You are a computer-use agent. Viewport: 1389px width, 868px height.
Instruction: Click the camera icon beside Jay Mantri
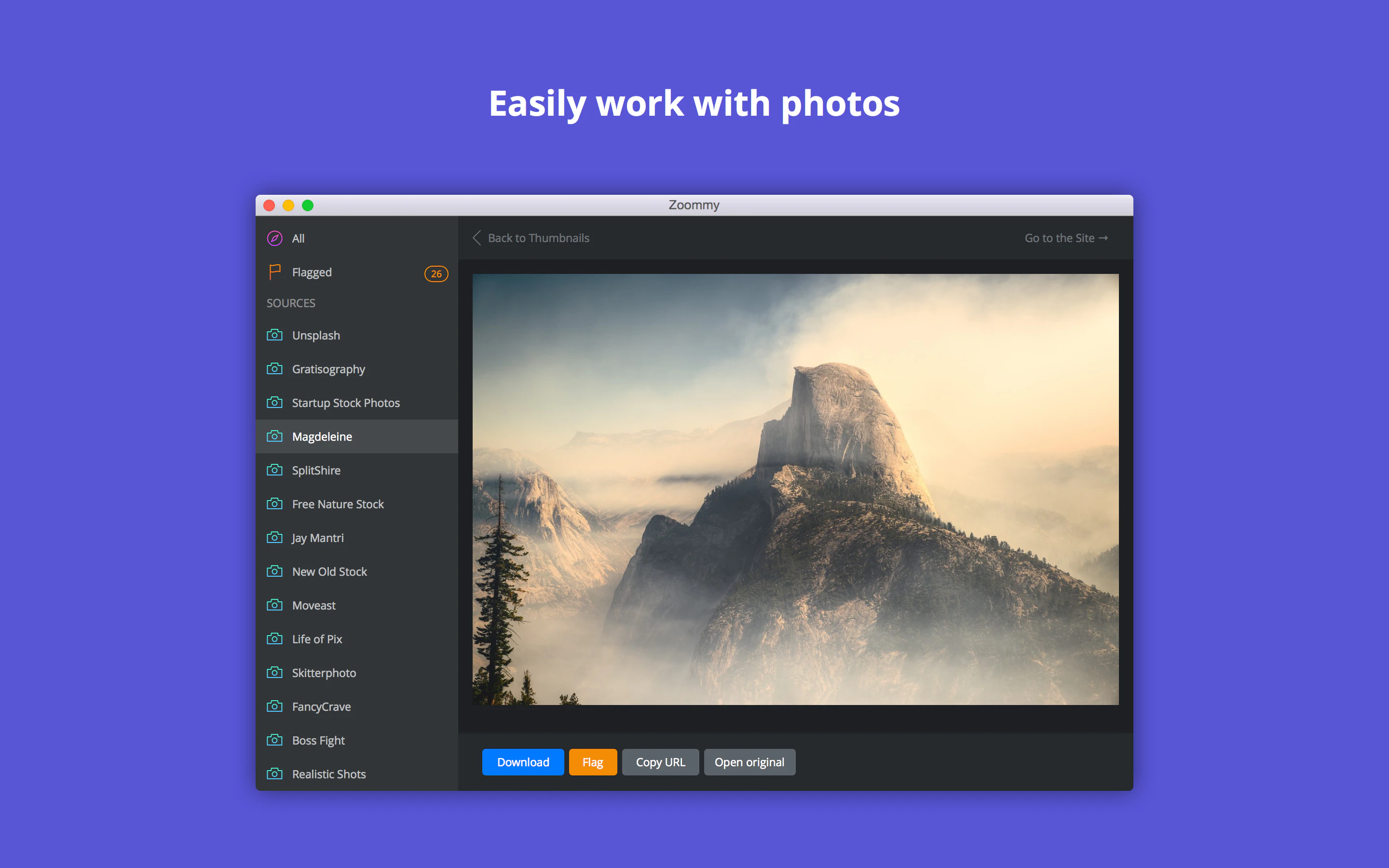pyautogui.click(x=274, y=537)
